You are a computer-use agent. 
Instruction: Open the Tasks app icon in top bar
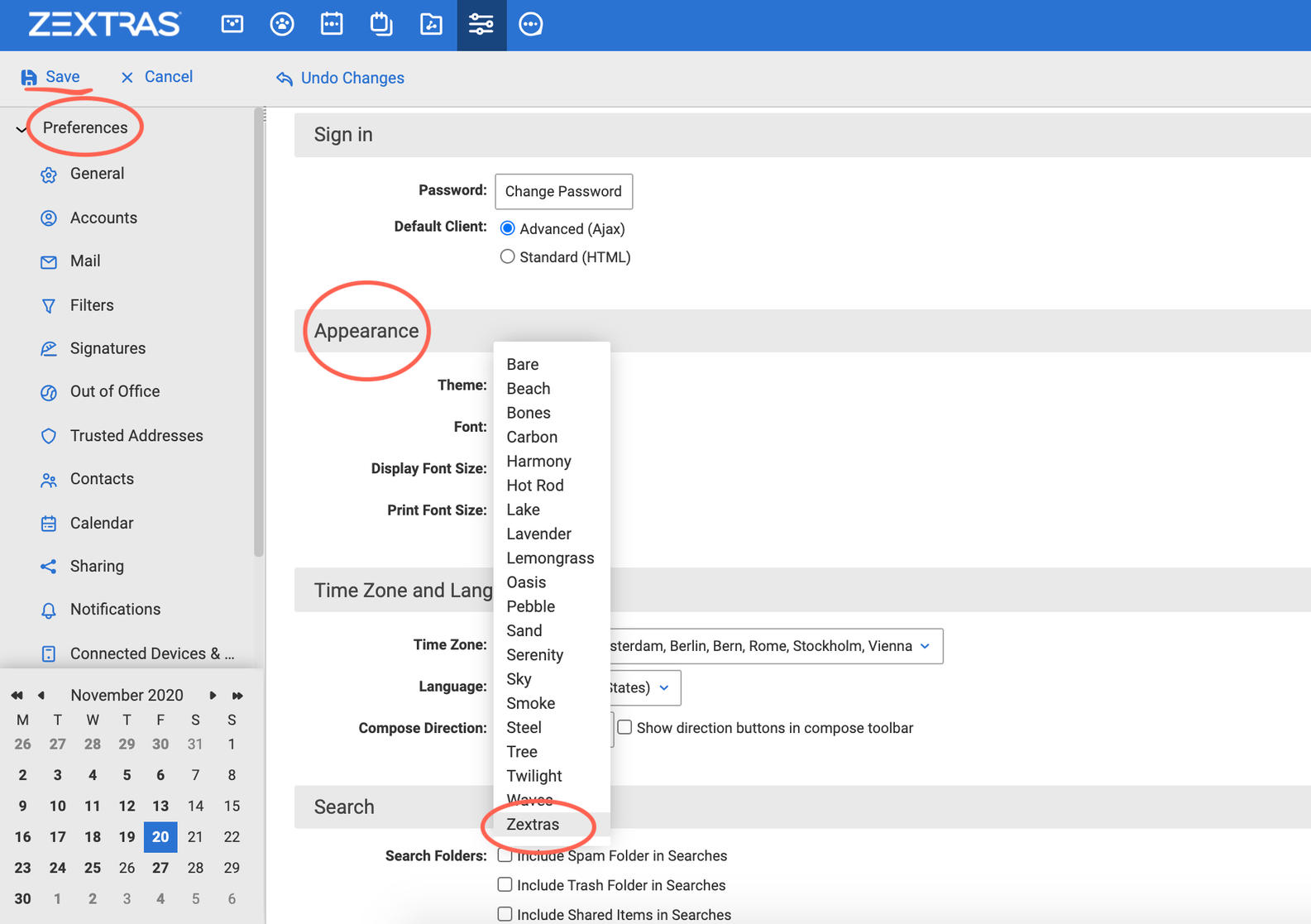point(381,24)
